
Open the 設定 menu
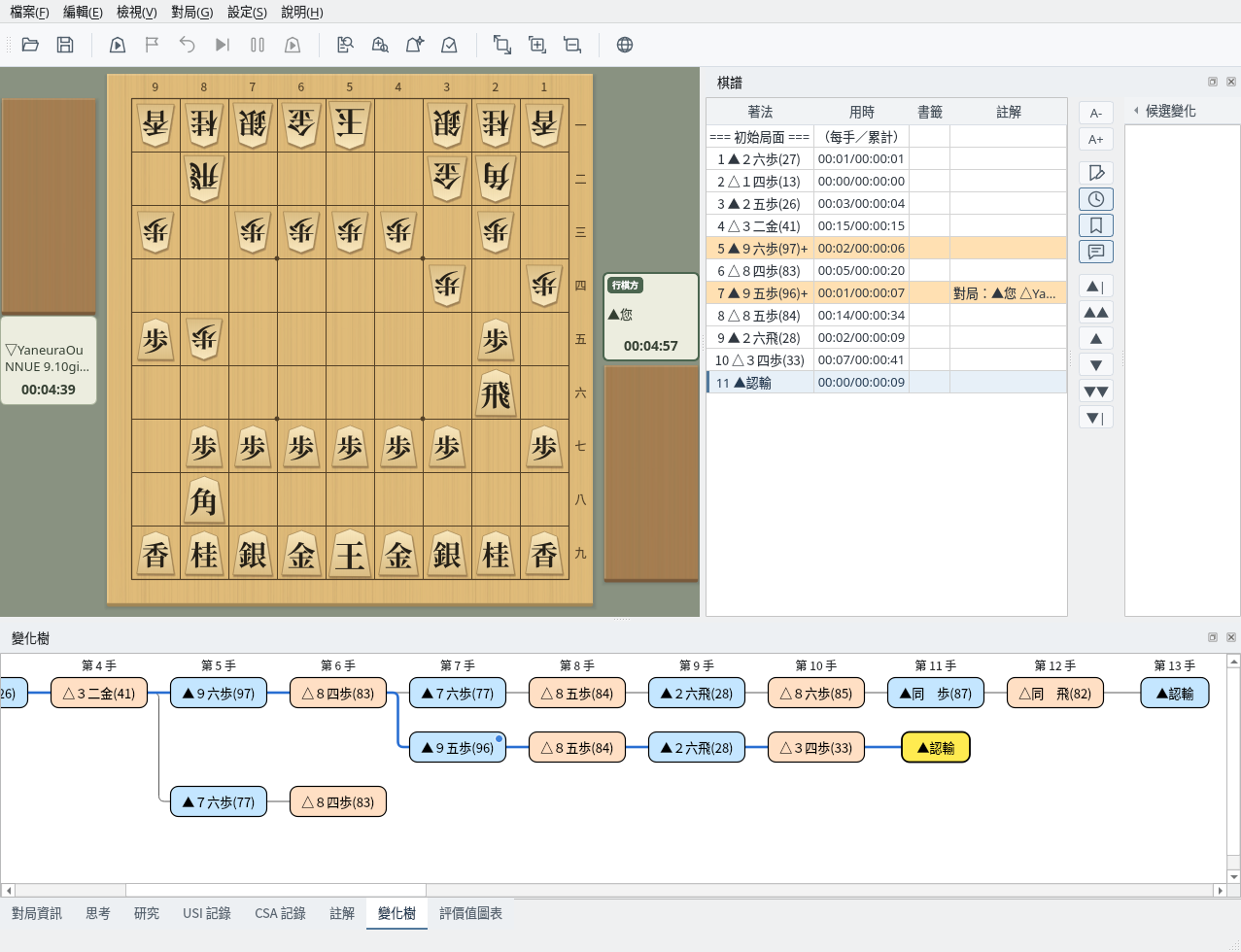click(247, 12)
